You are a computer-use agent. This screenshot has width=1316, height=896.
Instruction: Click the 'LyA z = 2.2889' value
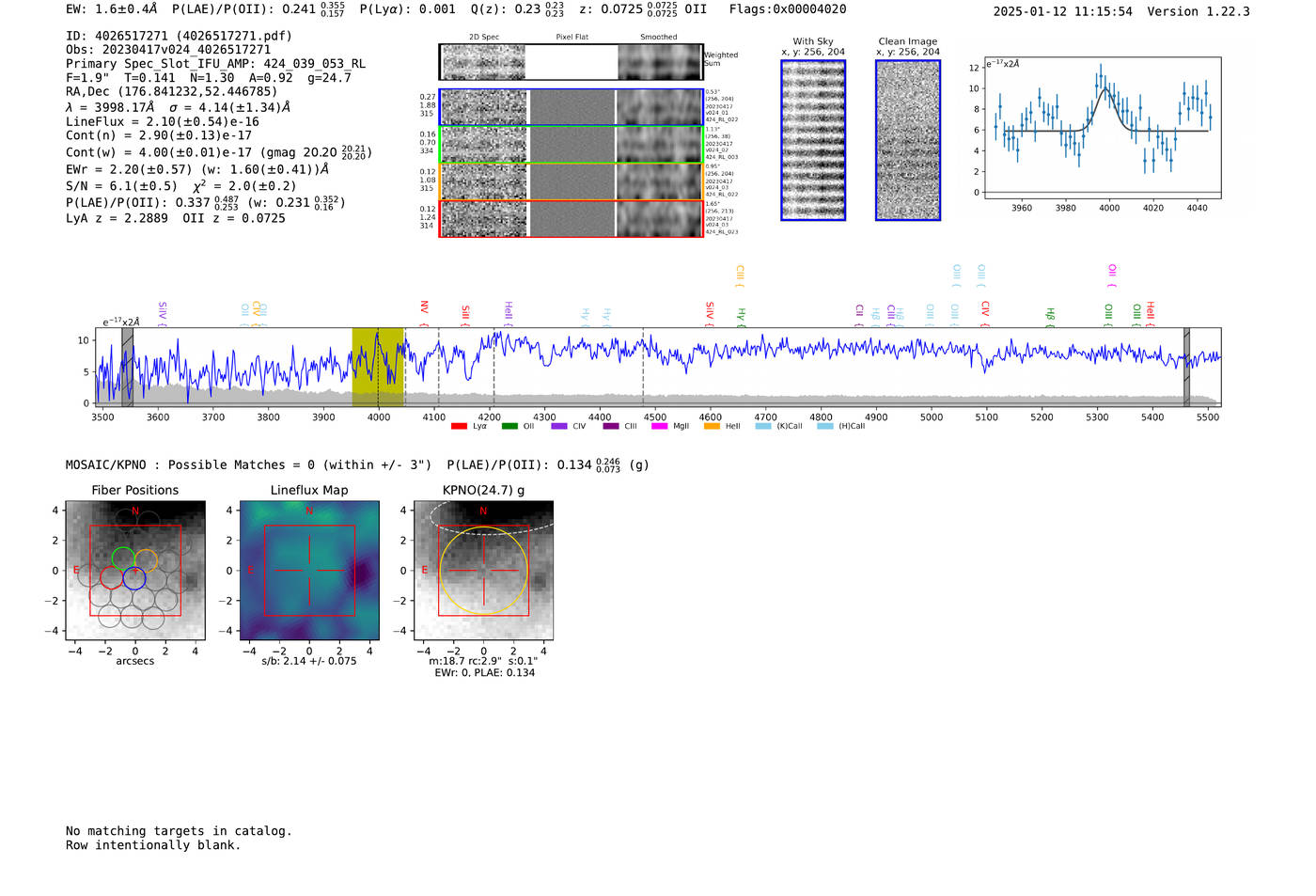(x=117, y=218)
